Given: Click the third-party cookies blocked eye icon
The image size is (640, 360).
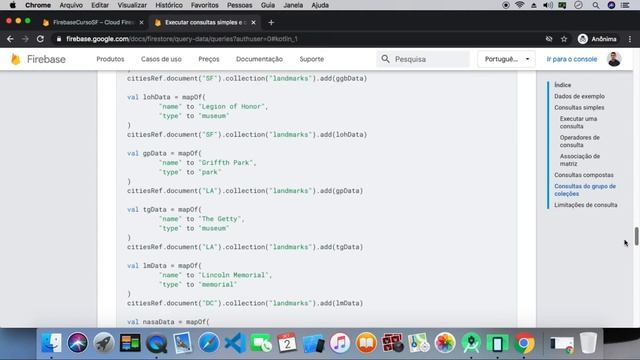Looking at the screenshot, I should tap(549, 39).
